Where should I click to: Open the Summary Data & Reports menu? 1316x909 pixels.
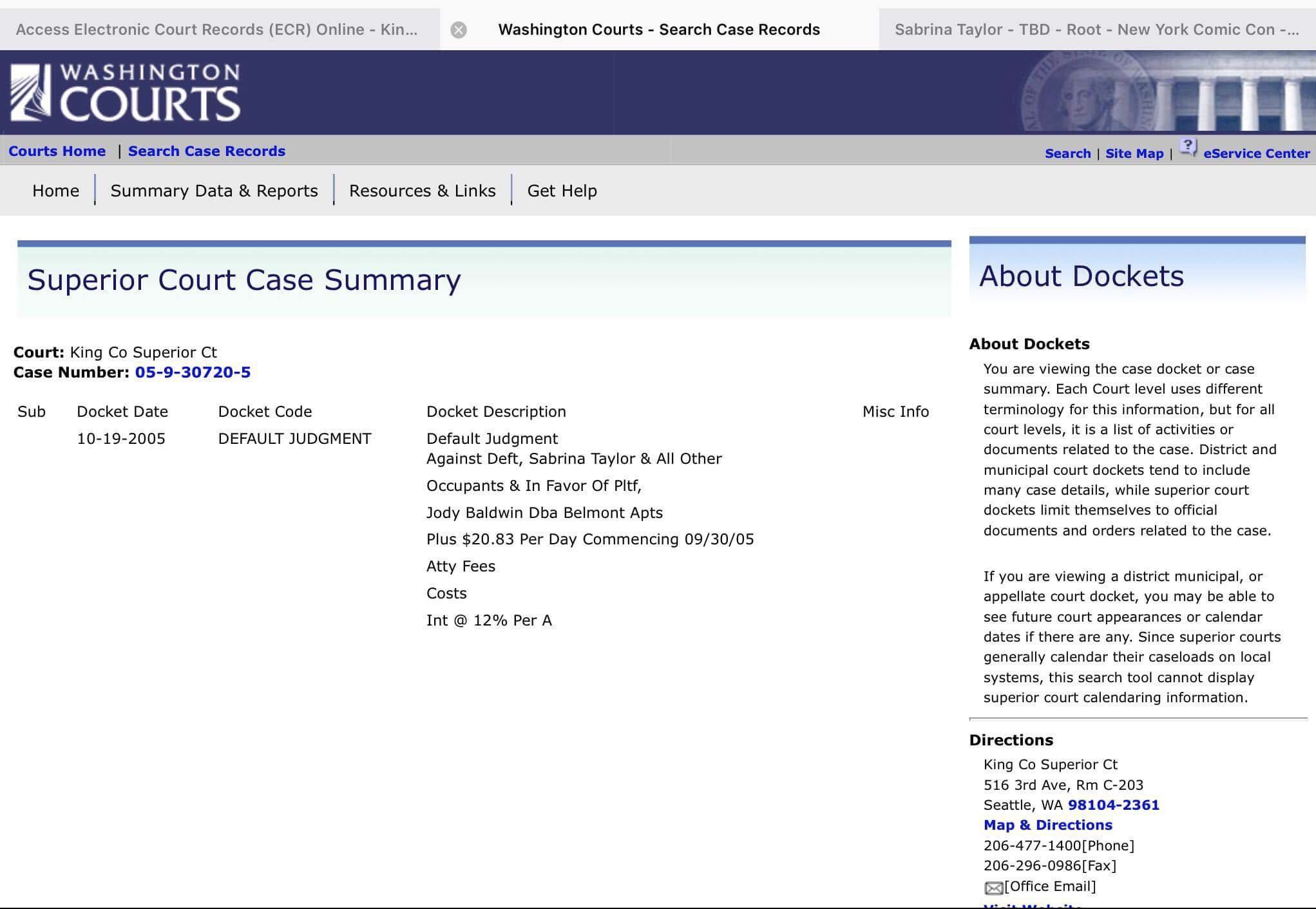pos(214,191)
